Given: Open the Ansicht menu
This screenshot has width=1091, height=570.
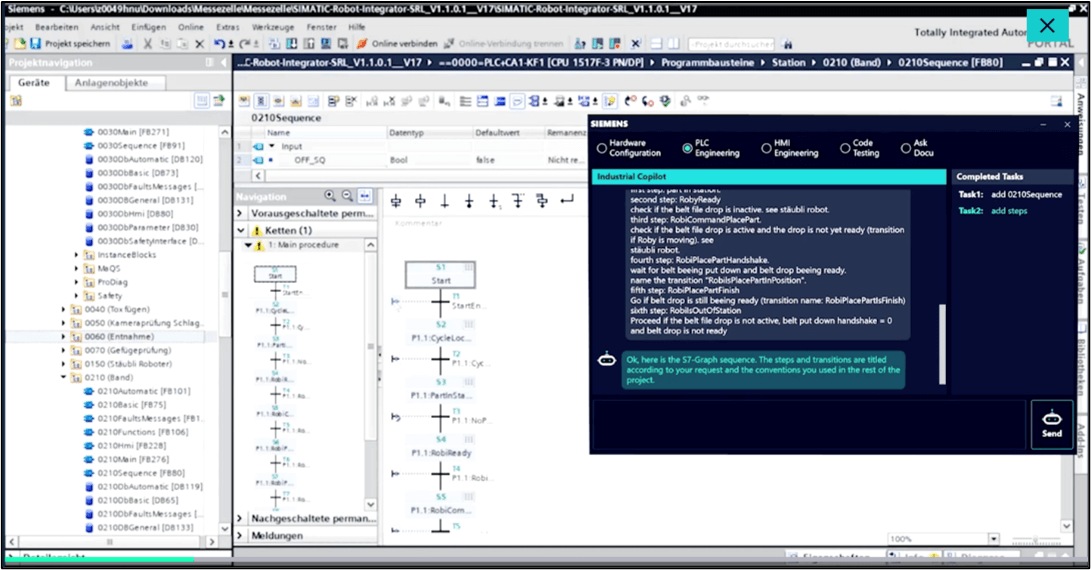Looking at the screenshot, I should [105, 27].
